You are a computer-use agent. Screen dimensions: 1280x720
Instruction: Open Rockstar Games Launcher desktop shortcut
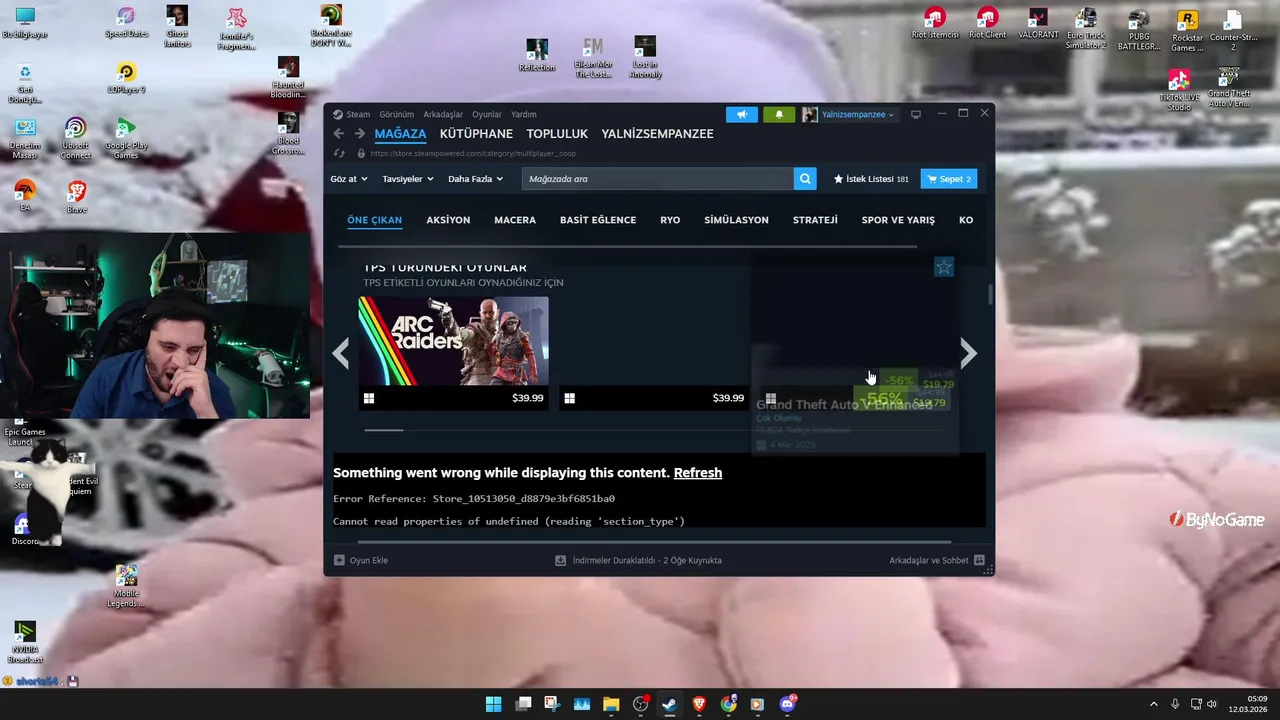[1187, 29]
